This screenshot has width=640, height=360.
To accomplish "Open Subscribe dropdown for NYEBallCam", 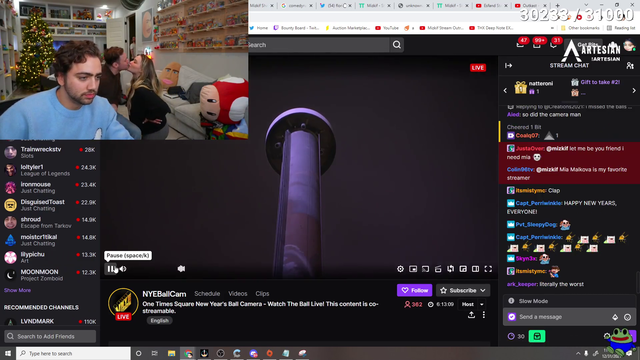I will pos(463,290).
